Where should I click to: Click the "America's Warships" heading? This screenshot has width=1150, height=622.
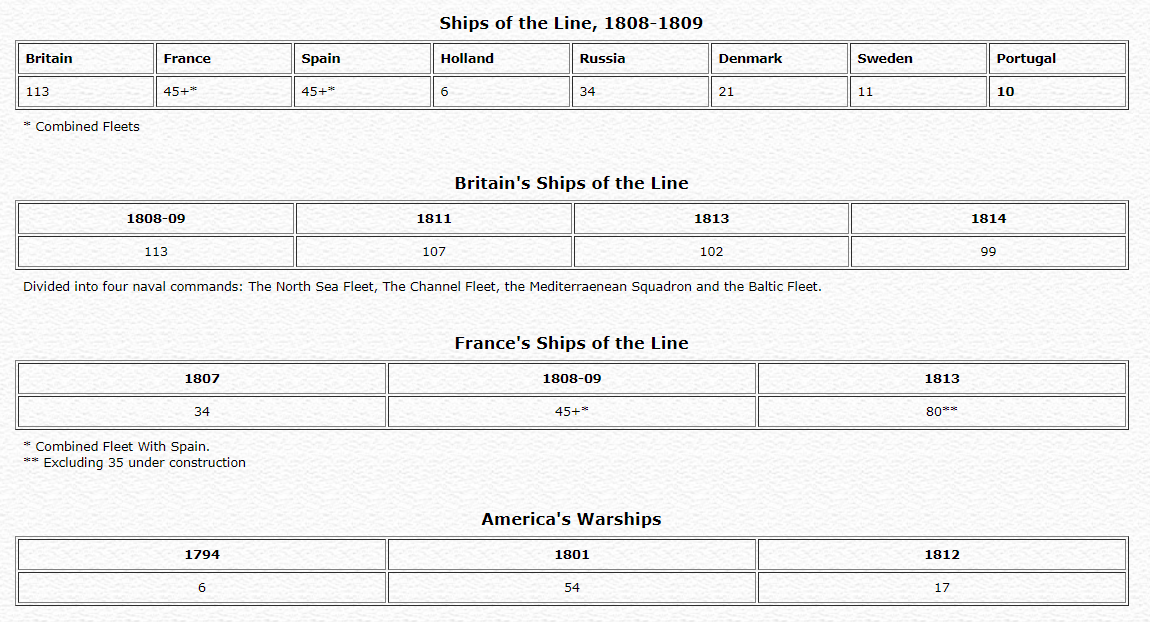pos(572,519)
